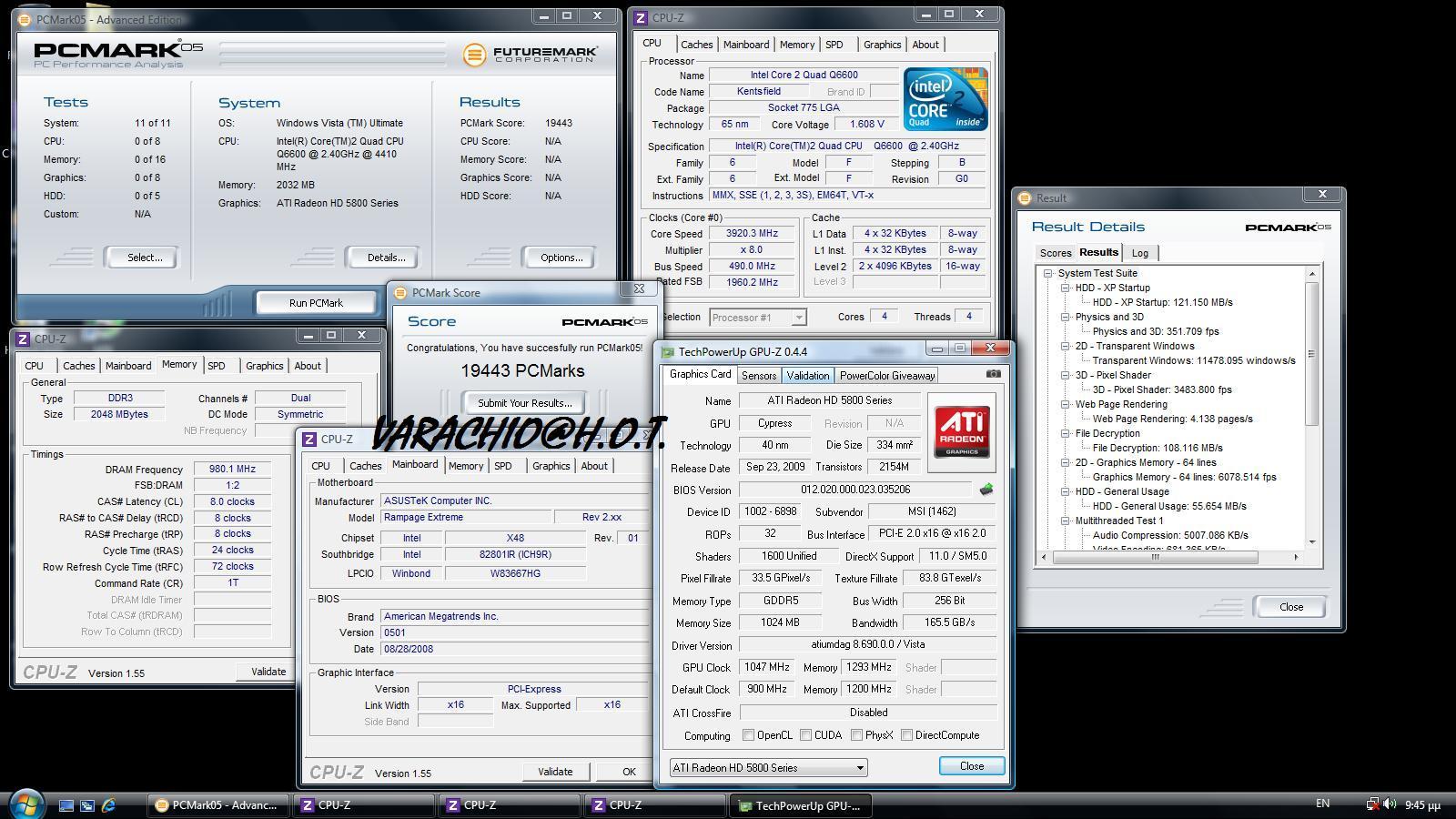The height and width of the screenshot is (819, 1456).
Task: Click Validate in the CPU-Z Mainboard window
Action: pos(555,772)
